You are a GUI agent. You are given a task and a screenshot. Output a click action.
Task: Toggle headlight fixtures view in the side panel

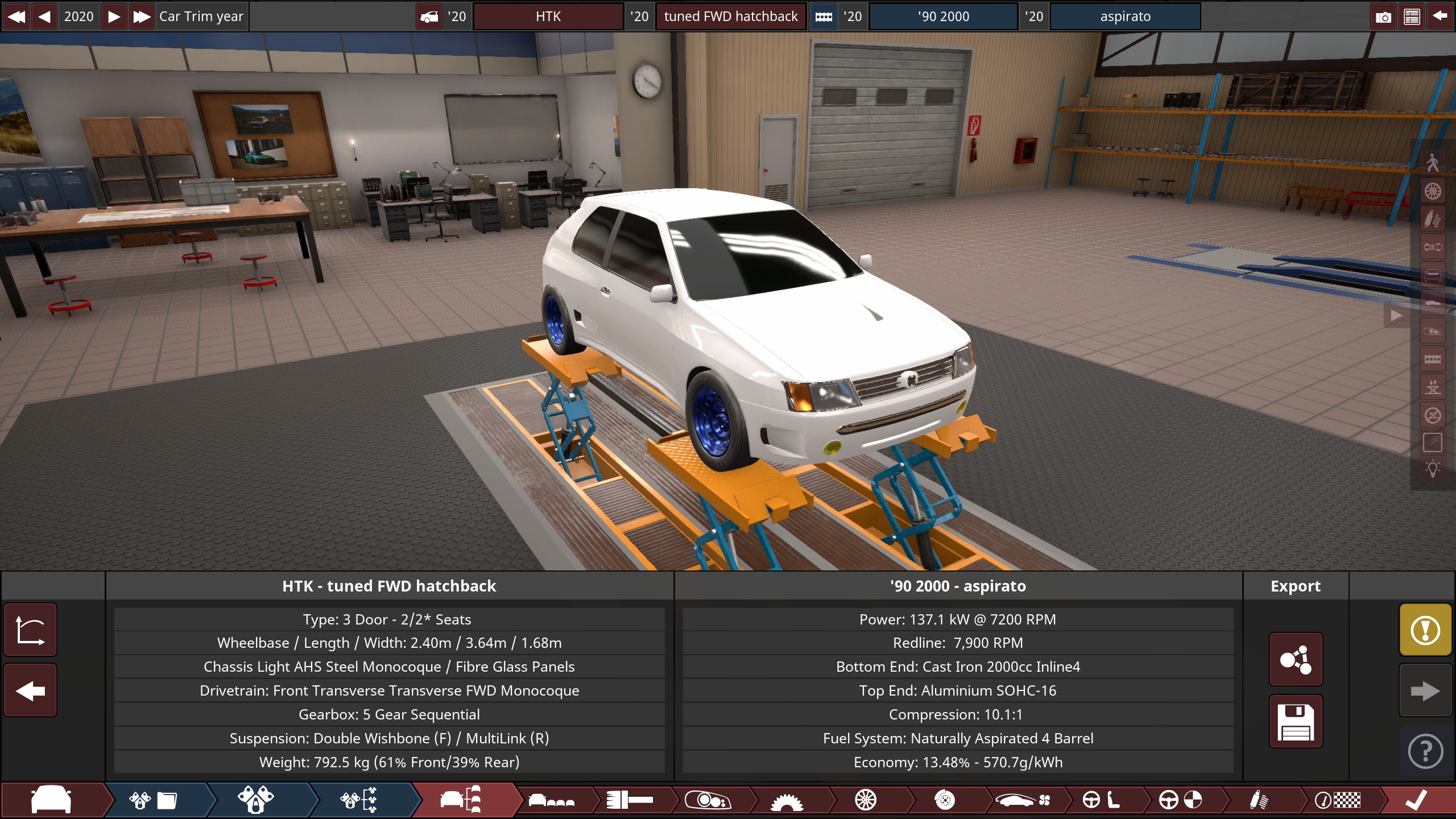pos(1433,331)
